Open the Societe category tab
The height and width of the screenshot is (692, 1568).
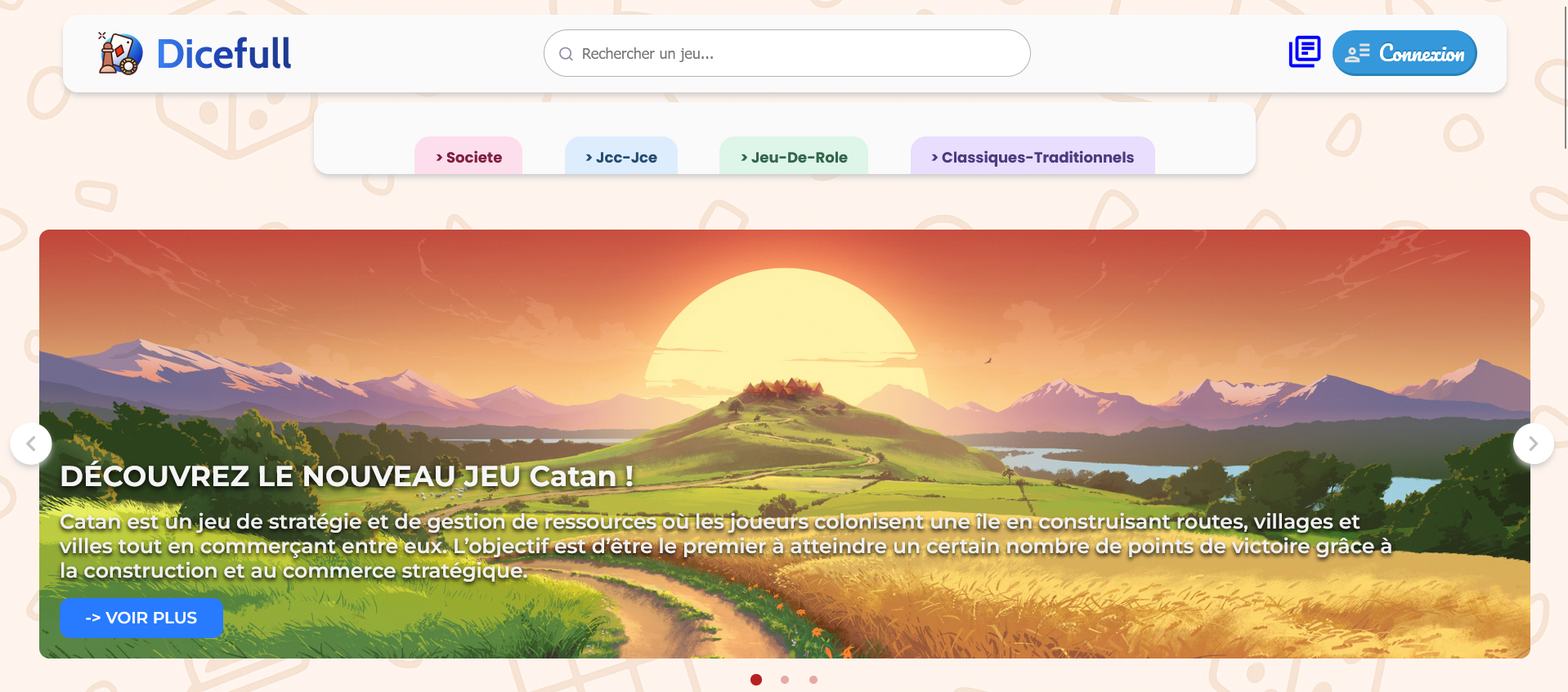coord(468,157)
